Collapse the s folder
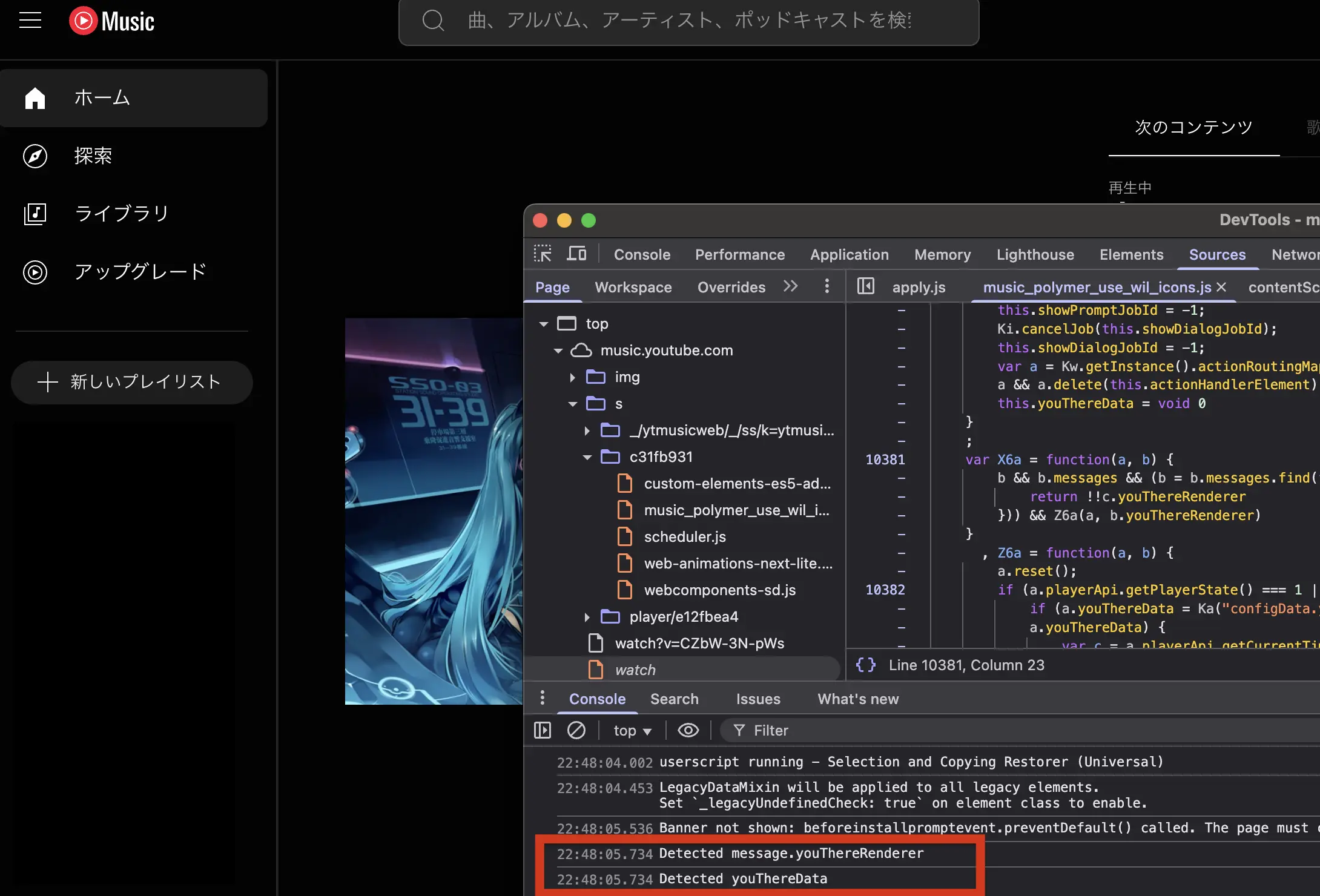Image resolution: width=1320 pixels, height=896 pixels. click(x=573, y=404)
